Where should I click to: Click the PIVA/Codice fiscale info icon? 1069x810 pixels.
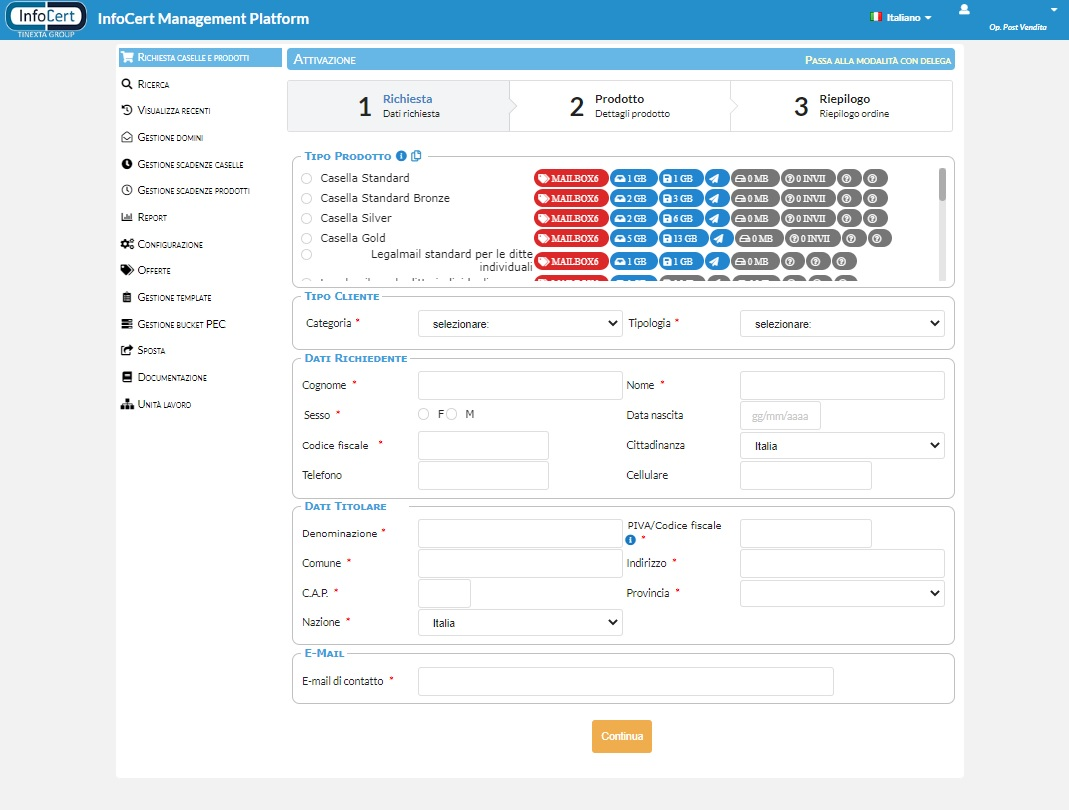[x=631, y=540]
